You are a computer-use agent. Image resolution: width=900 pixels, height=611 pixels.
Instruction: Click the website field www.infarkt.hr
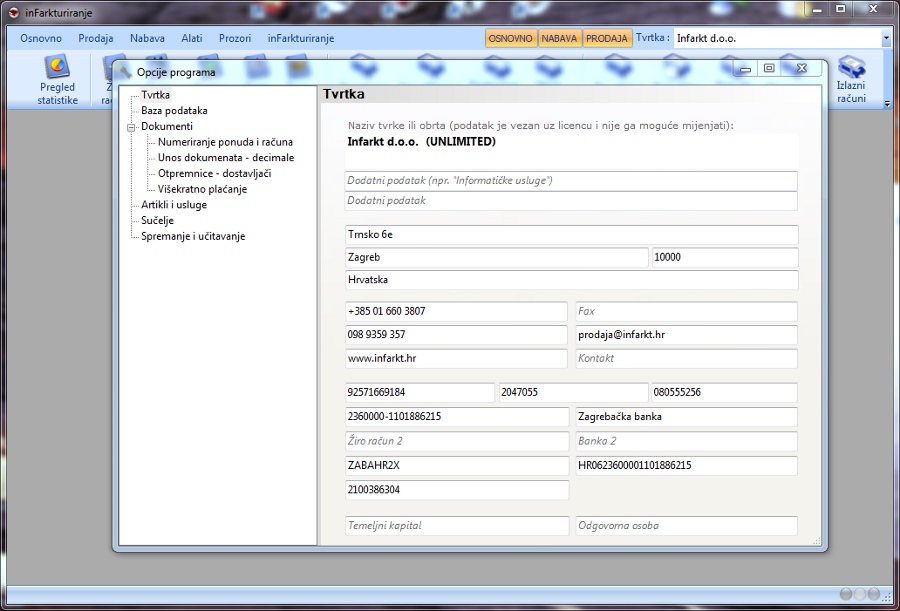point(456,358)
